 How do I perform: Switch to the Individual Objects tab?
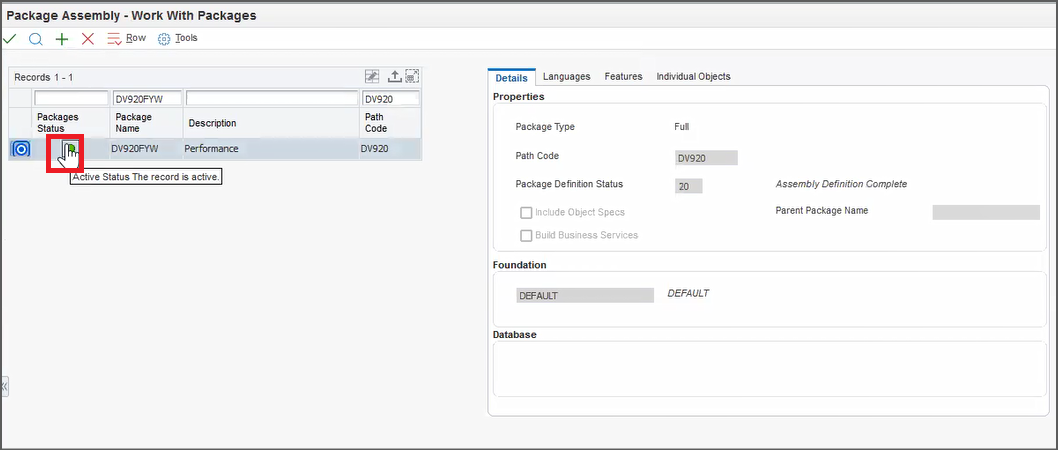coord(694,77)
